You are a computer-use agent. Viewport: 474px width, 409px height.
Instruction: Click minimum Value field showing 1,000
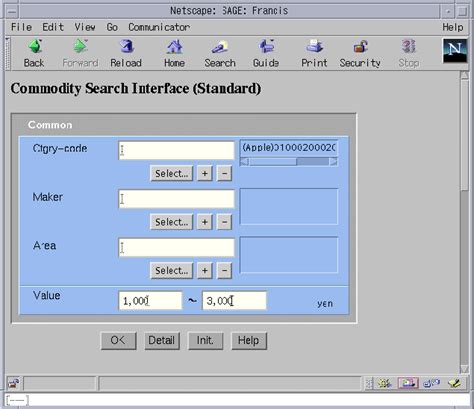click(150, 301)
